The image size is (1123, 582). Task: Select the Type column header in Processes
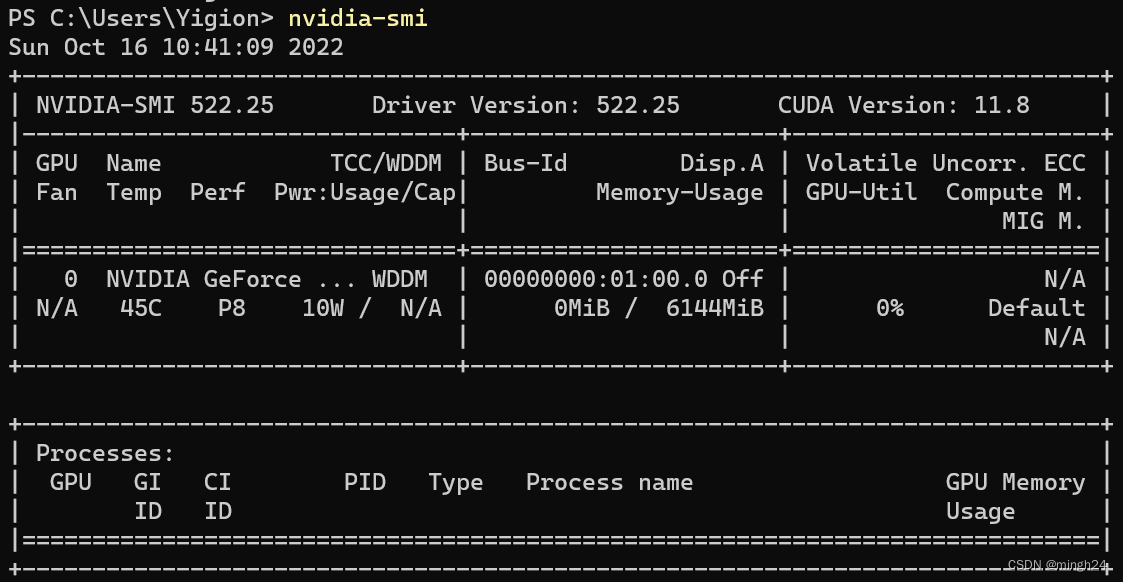[x=456, y=483]
